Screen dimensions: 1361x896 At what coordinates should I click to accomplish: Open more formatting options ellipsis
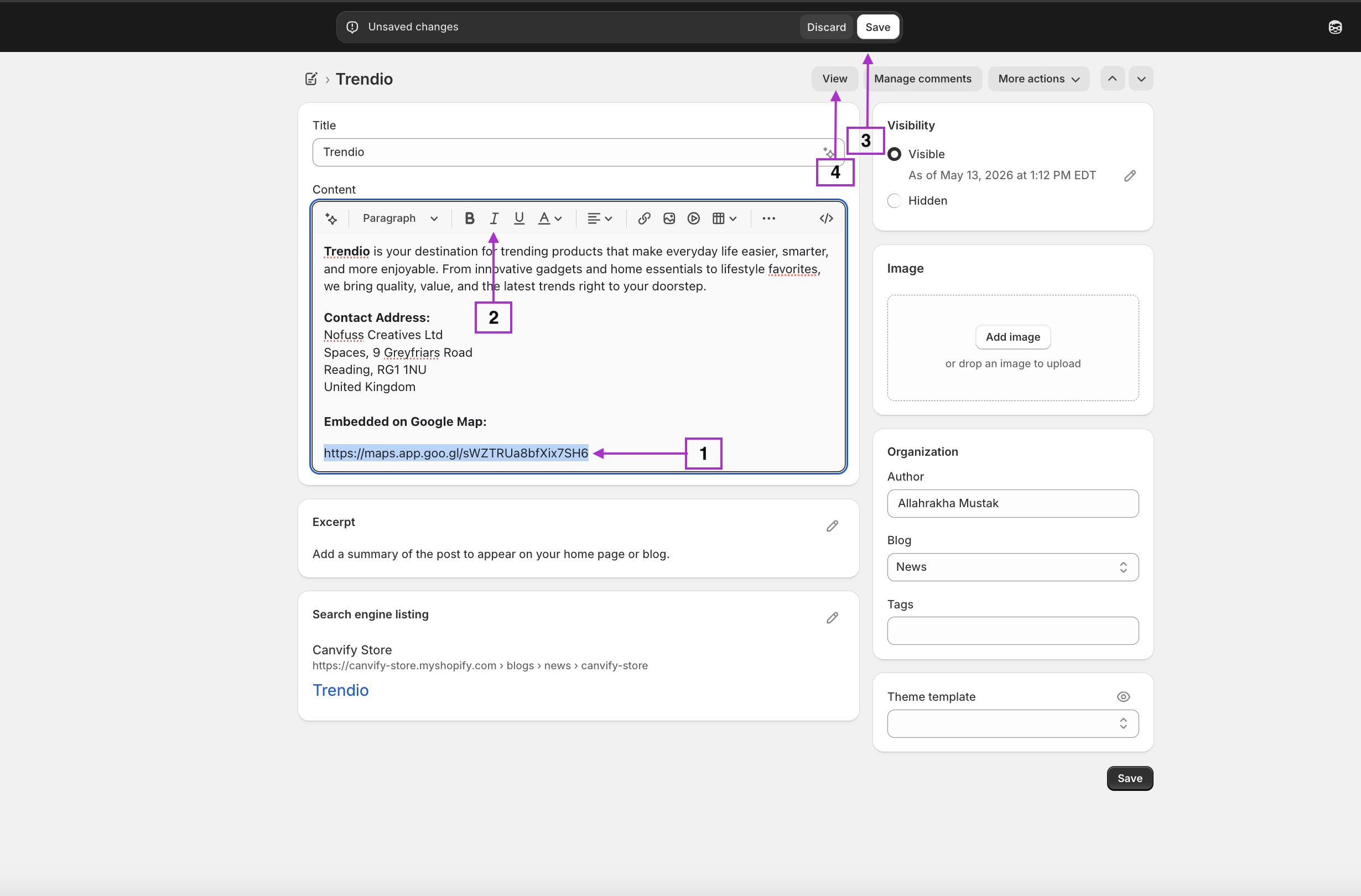(x=768, y=218)
